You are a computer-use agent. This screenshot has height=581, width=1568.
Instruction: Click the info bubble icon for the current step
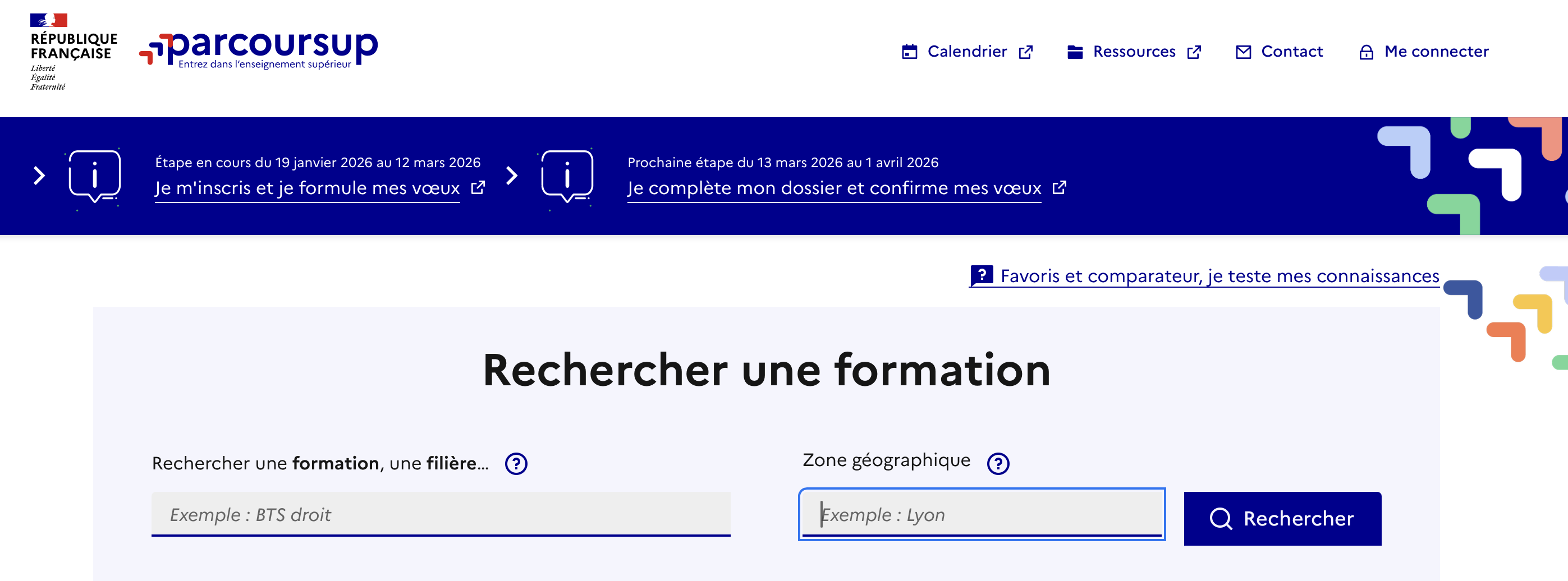94,177
